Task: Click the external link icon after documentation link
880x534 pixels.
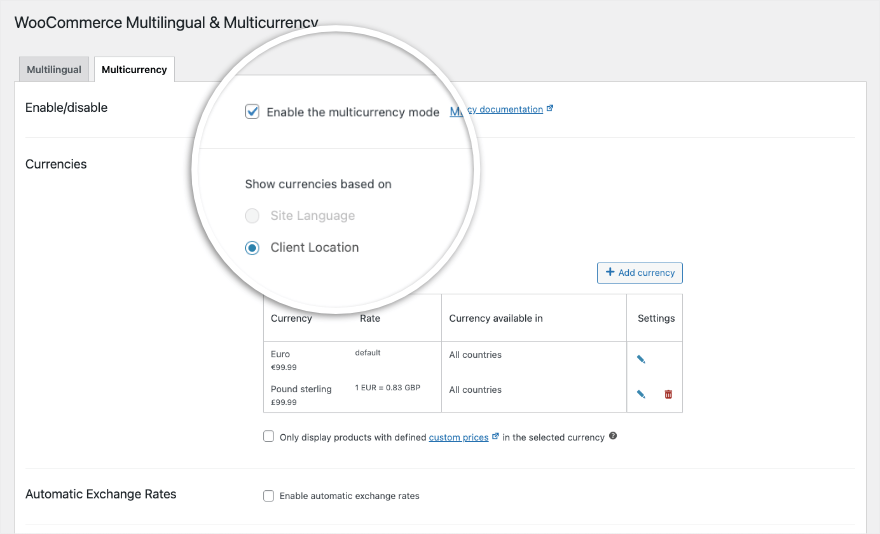Action: (x=550, y=108)
